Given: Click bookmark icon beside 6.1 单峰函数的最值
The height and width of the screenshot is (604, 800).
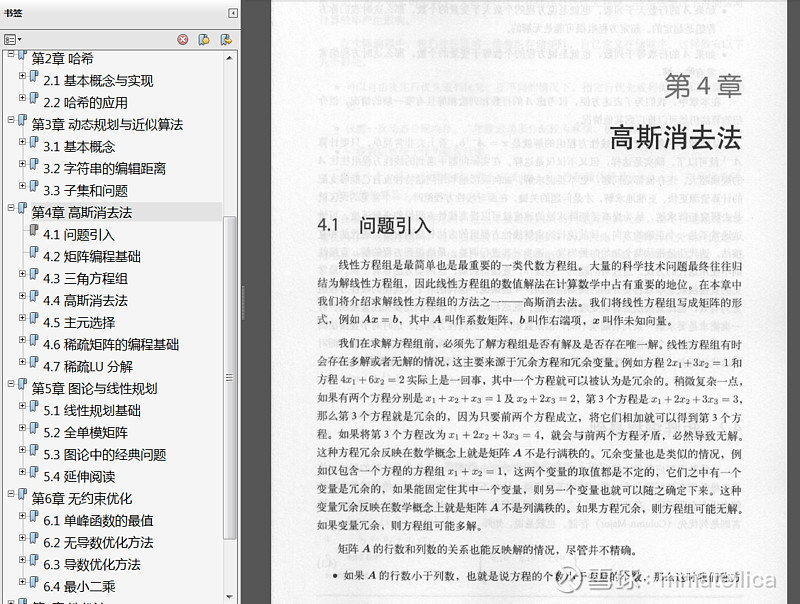Looking at the screenshot, I should (x=34, y=519).
